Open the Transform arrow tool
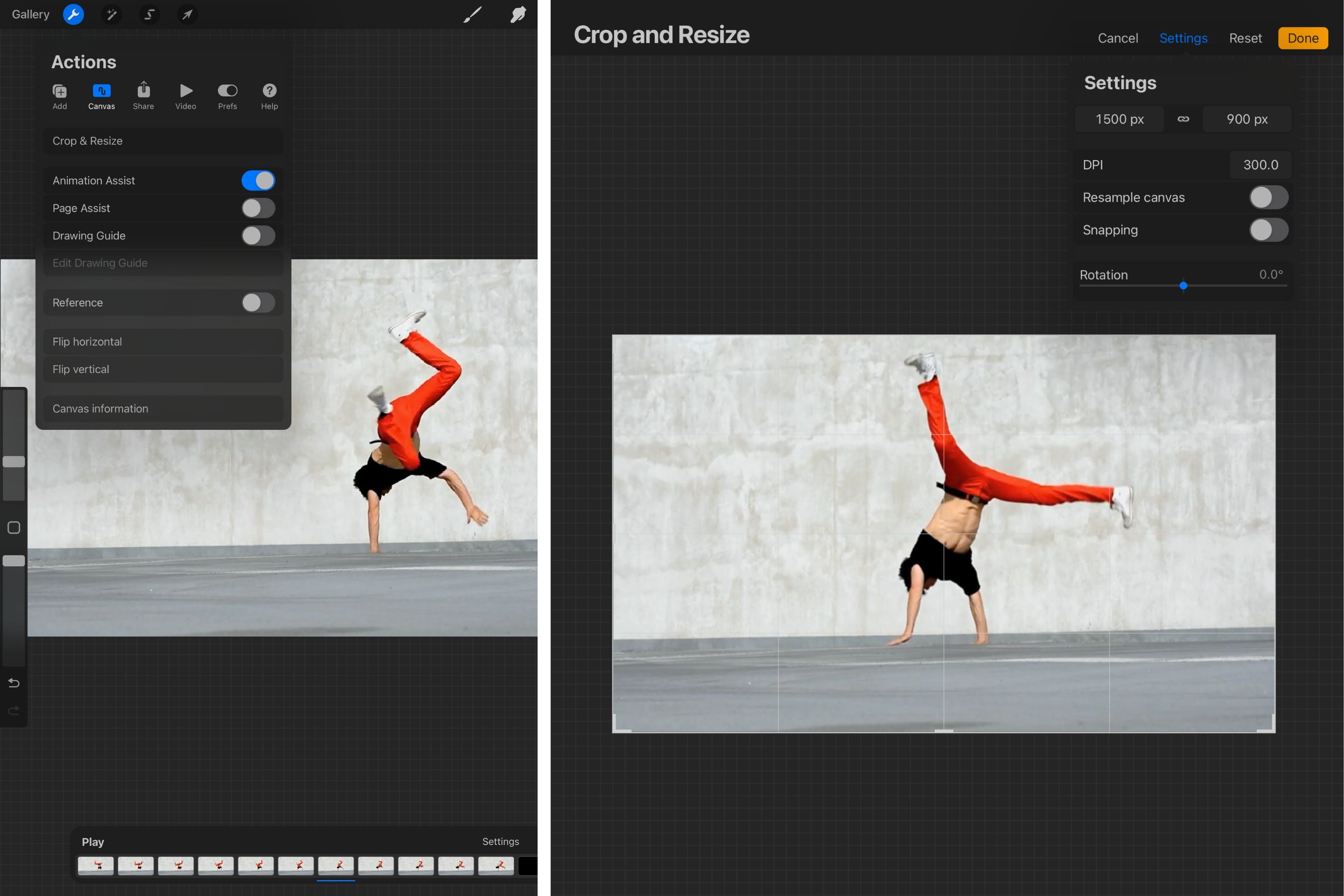The image size is (1344, 896). [x=187, y=14]
